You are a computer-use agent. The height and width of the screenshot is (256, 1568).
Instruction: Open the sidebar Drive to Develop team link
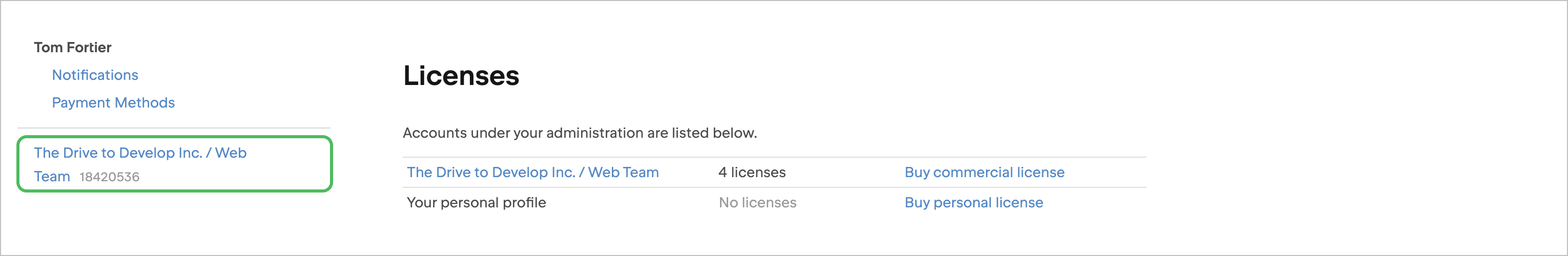click(x=140, y=153)
